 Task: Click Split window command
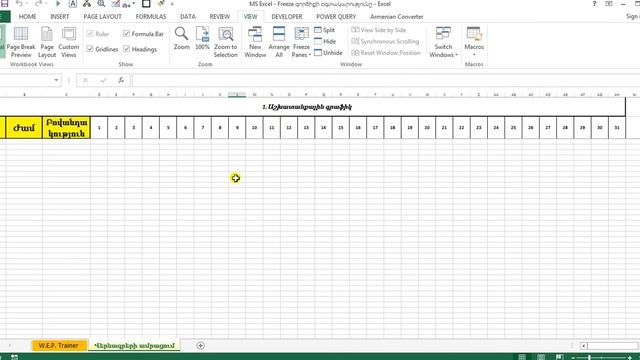(325, 30)
